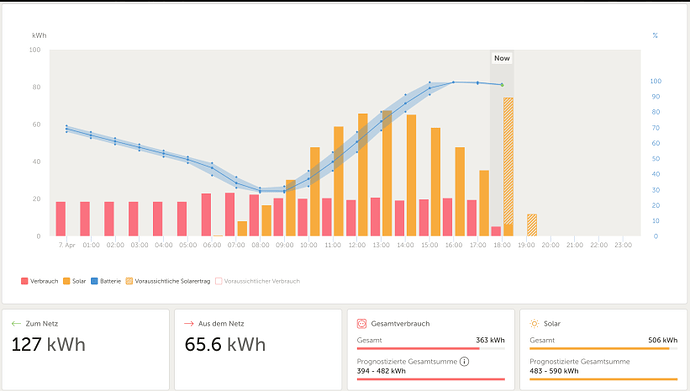The height and width of the screenshot is (391, 690).
Task: Click the 506 kWh Gesamt solar value
Action: click(663, 340)
